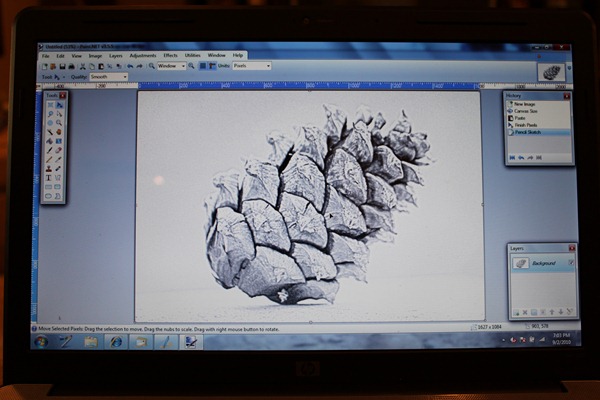Select the Move Selected Pixels tool

coord(59,105)
